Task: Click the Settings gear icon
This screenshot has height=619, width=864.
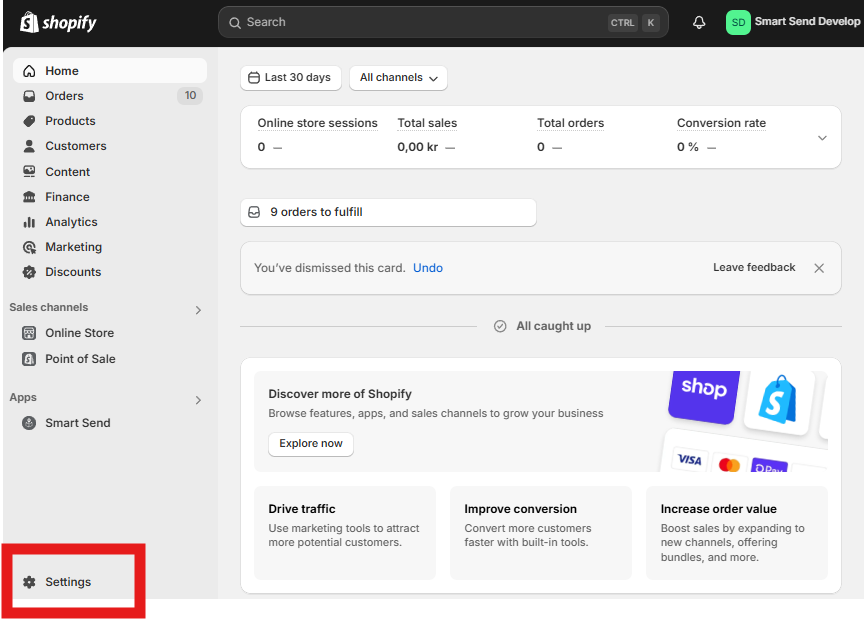Action: pos(29,582)
